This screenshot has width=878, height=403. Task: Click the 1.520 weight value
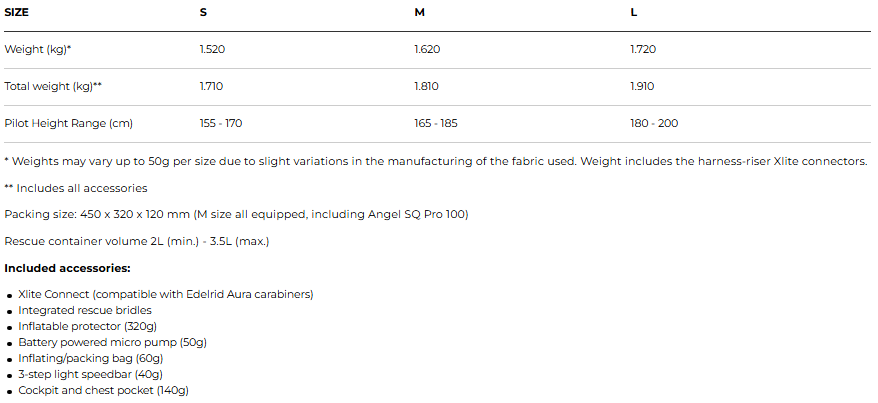pos(212,49)
